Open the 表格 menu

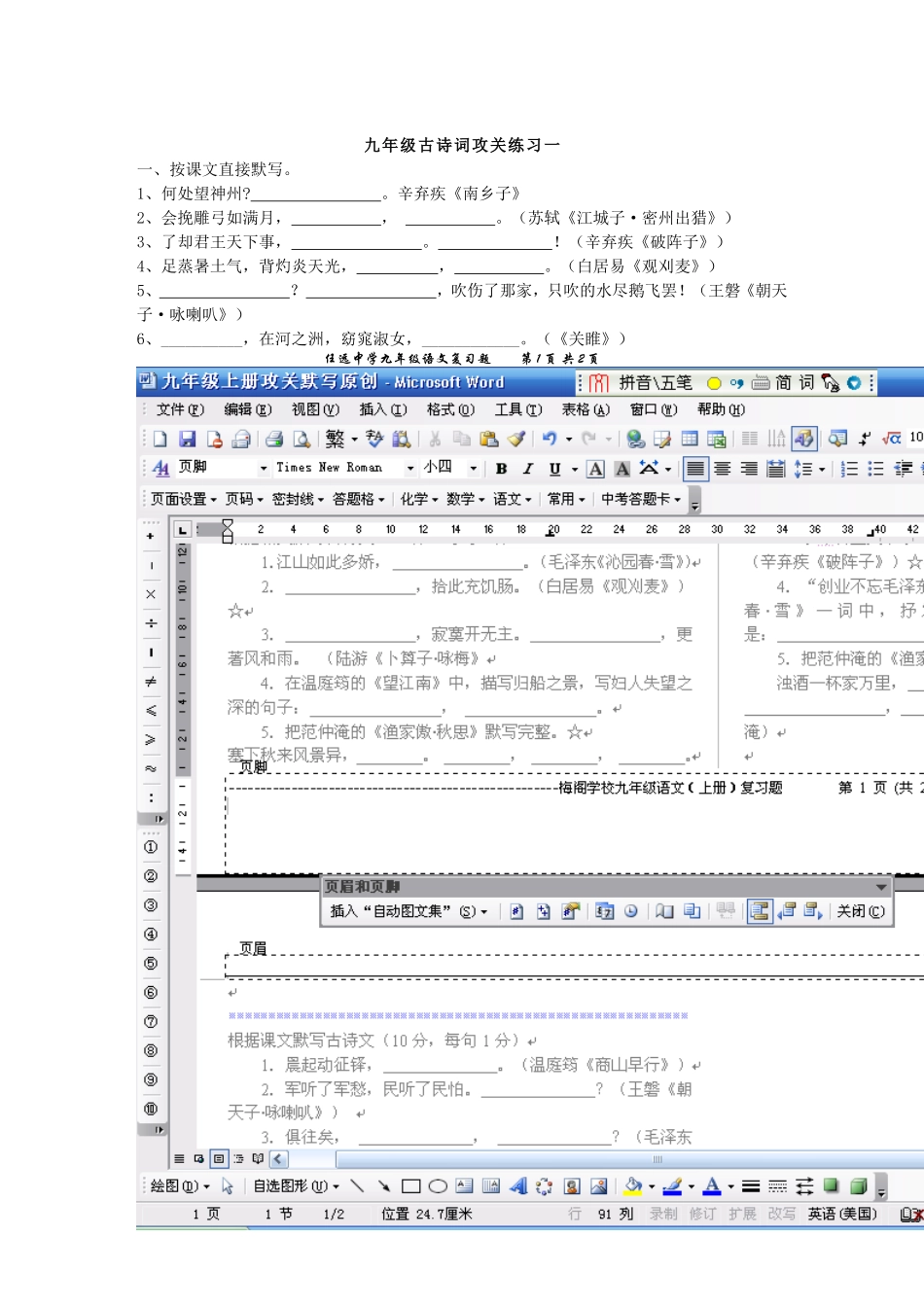click(586, 409)
